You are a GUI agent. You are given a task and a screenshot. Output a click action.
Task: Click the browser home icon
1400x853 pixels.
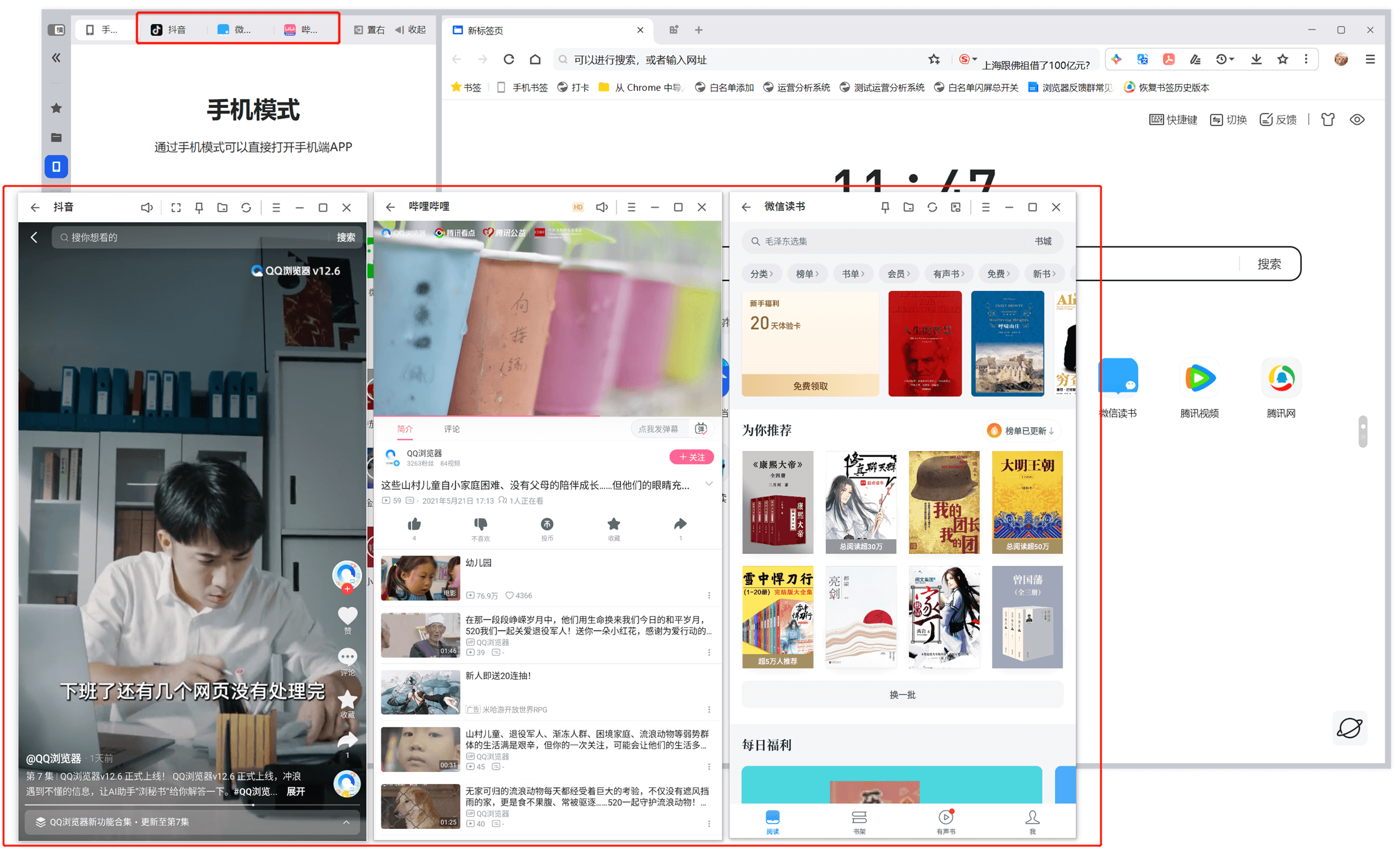535,59
